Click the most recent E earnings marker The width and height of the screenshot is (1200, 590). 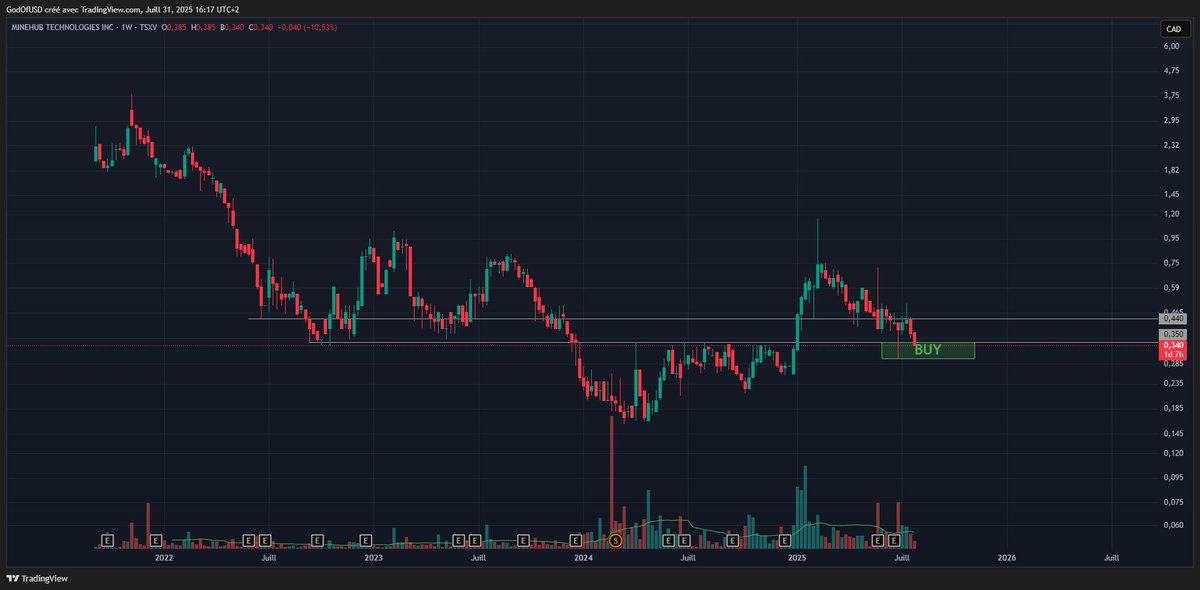[x=894, y=540]
